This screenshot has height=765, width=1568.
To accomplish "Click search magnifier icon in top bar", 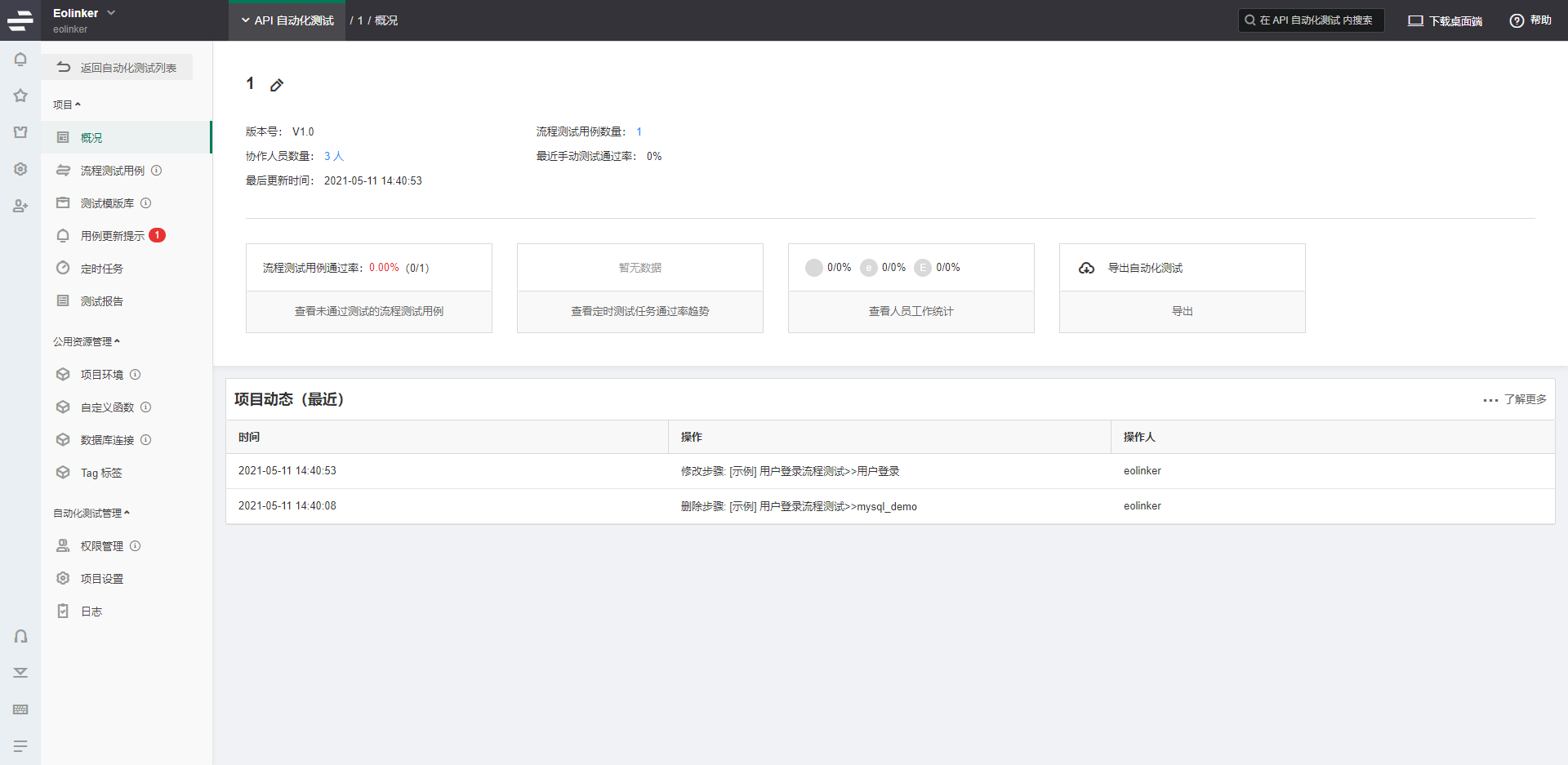I will [1250, 20].
